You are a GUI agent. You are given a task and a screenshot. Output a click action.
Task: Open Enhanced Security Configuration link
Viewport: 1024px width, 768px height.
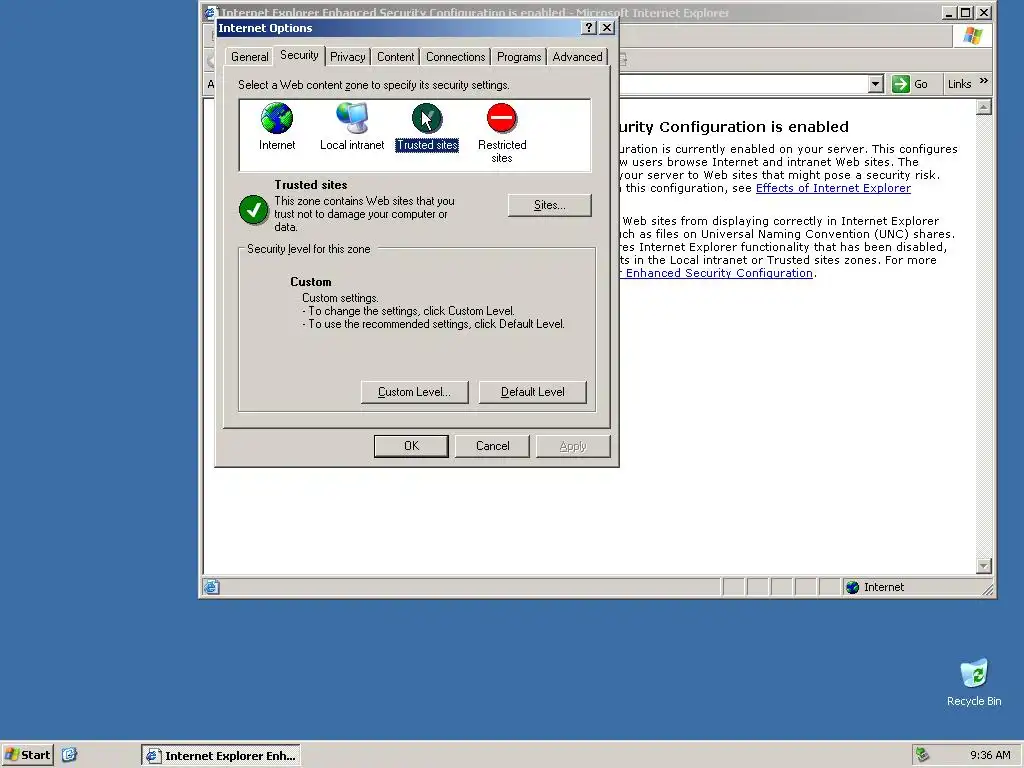click(718, 273)
